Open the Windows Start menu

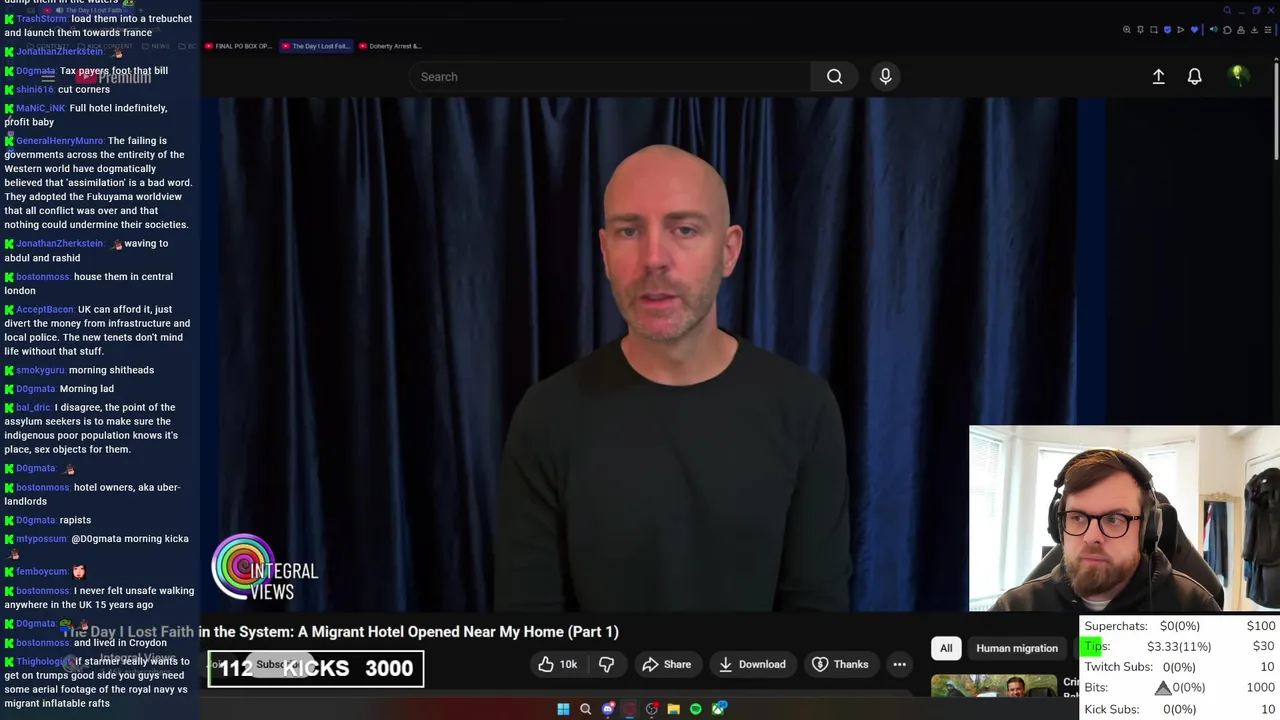[563, 709]
